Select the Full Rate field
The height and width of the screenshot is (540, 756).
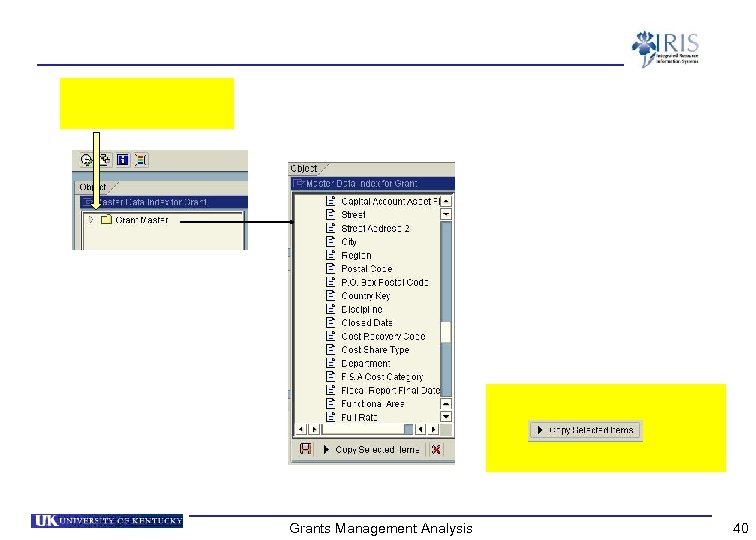359,417
